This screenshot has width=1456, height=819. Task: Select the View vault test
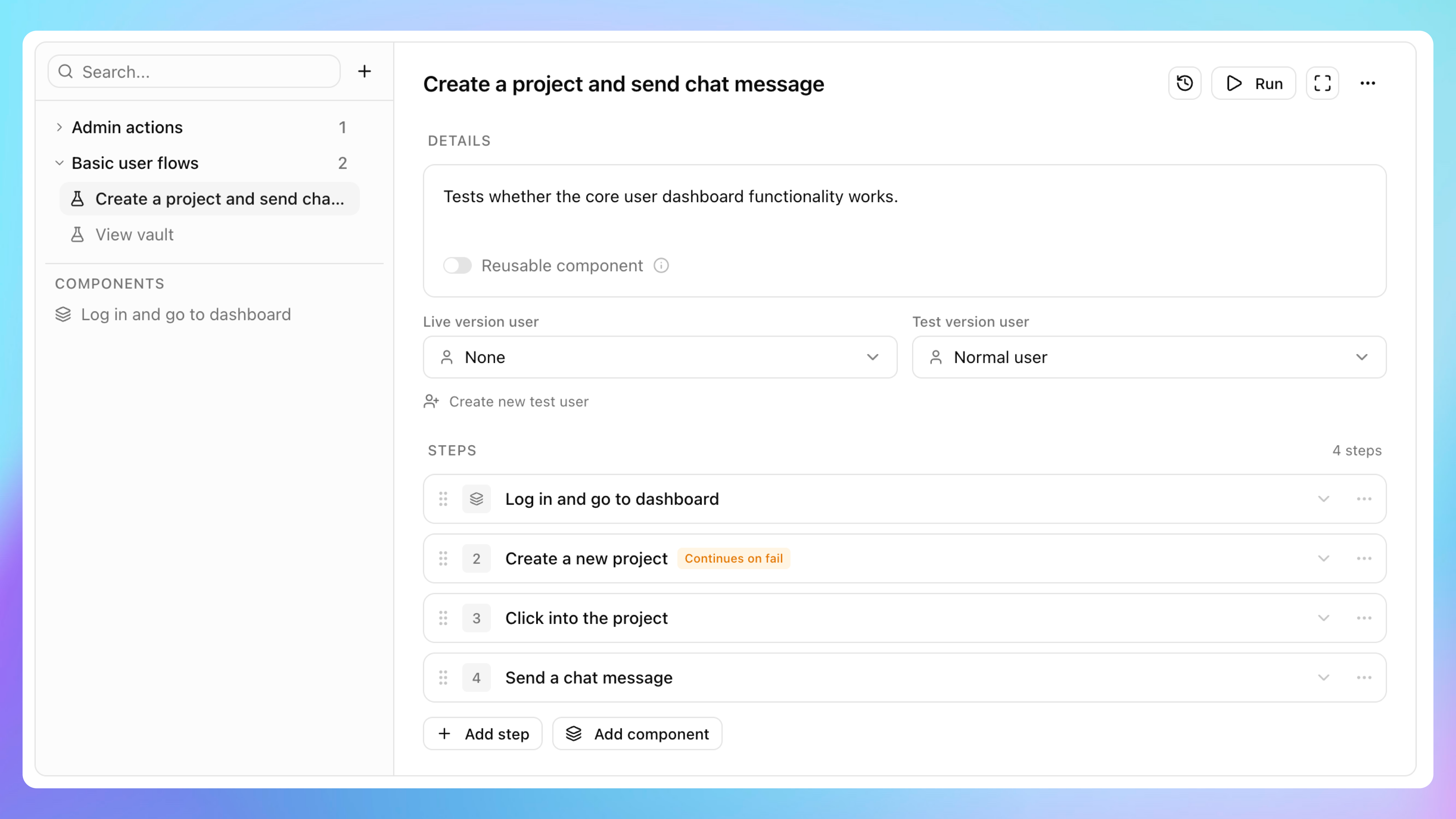click(x=134, y=235)
